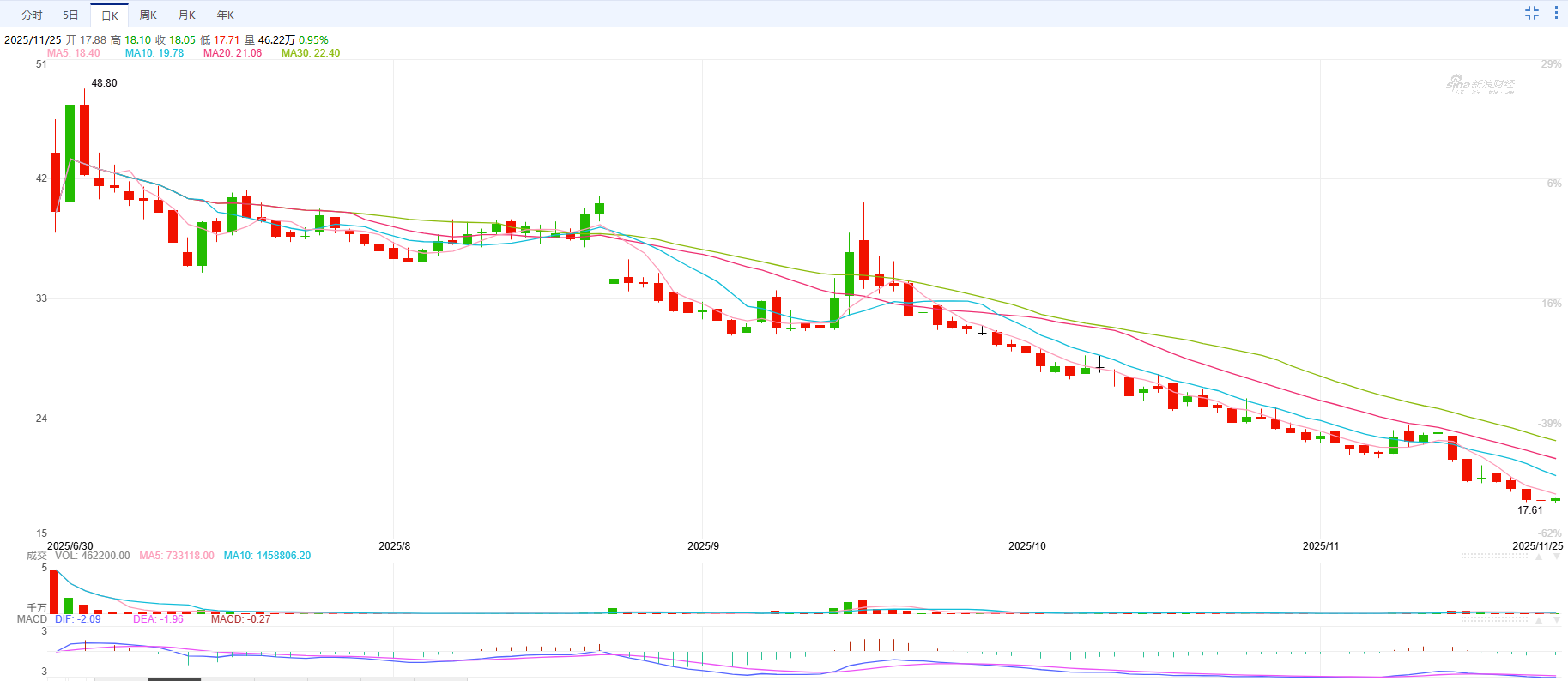
Task: Click the '-16%' percent axis label
Action: pyautogui.click(x=1550, y=304)
